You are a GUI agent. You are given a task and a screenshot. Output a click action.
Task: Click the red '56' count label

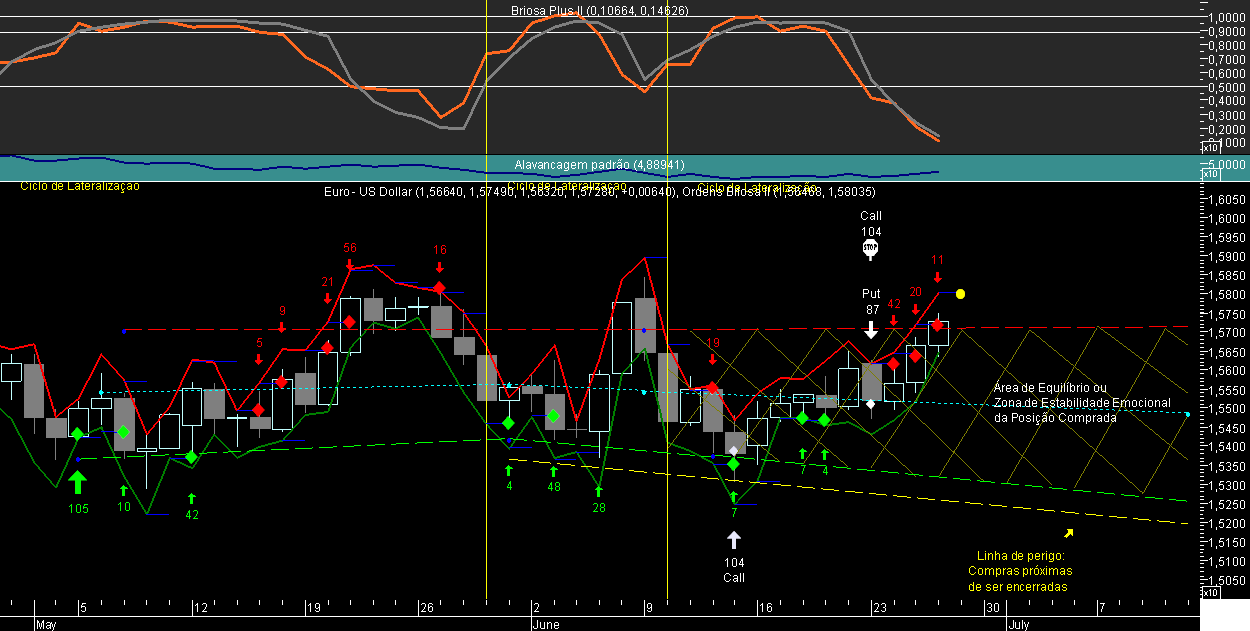[x=350, y=248]
